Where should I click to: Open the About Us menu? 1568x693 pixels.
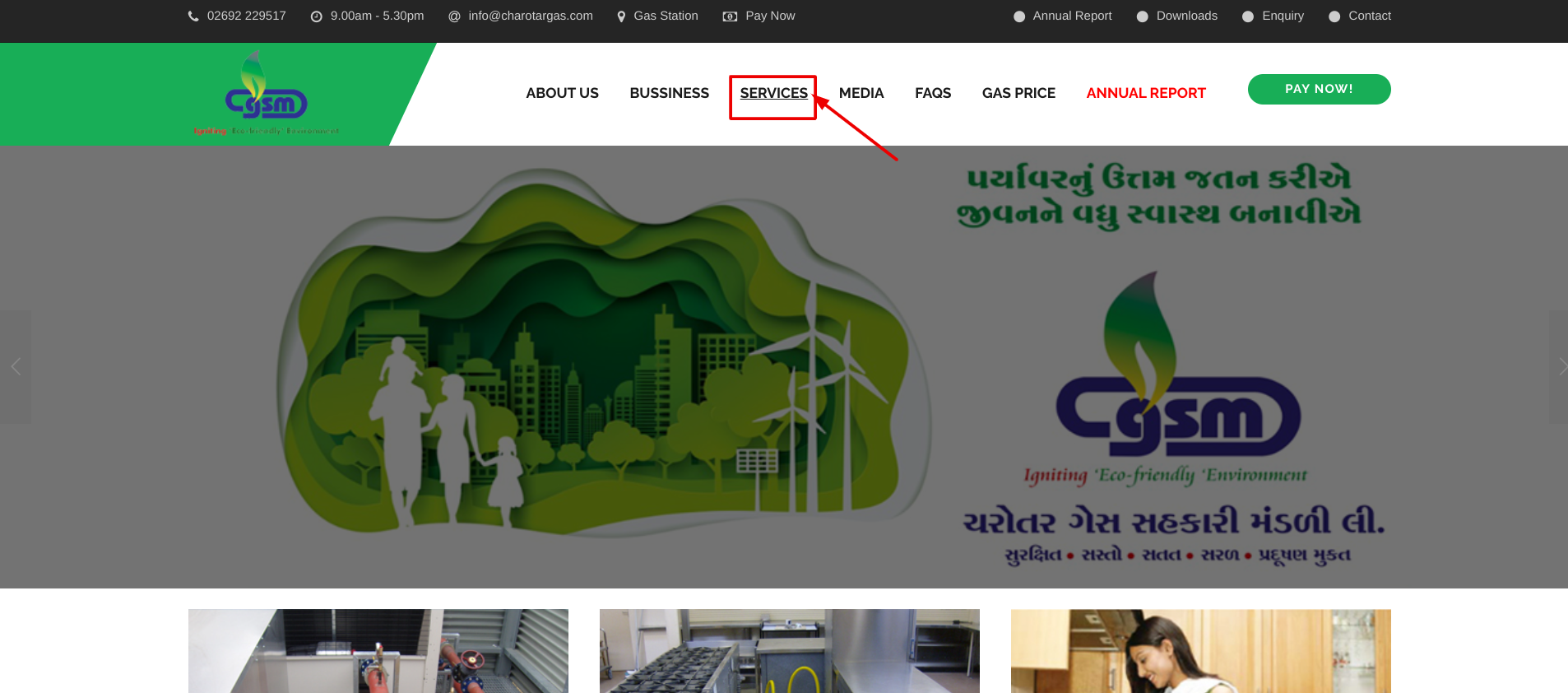click(x=562, y=93)
